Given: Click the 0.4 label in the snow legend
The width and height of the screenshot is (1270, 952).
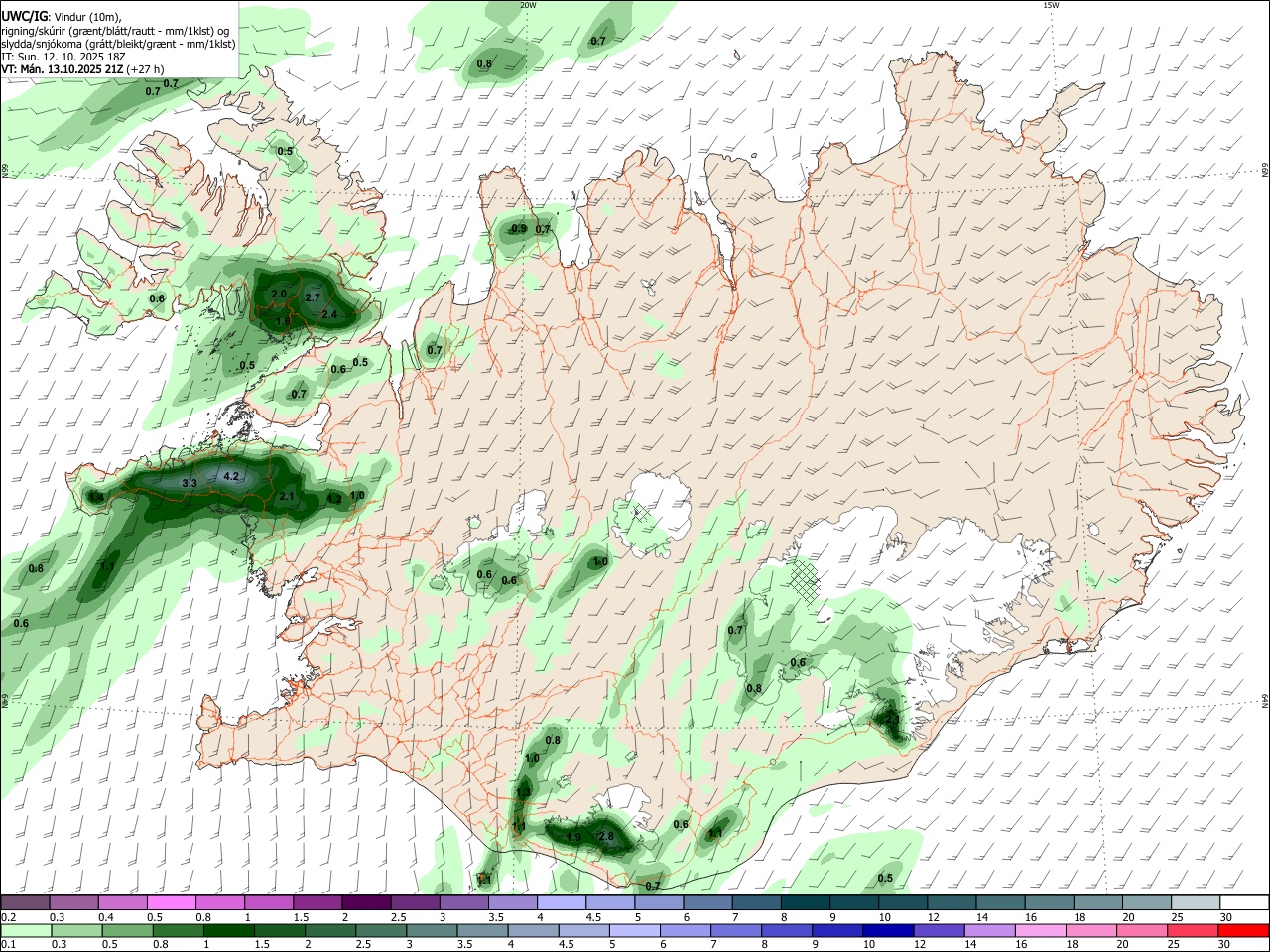Looking at the screenshot, I should coord(106,917).
